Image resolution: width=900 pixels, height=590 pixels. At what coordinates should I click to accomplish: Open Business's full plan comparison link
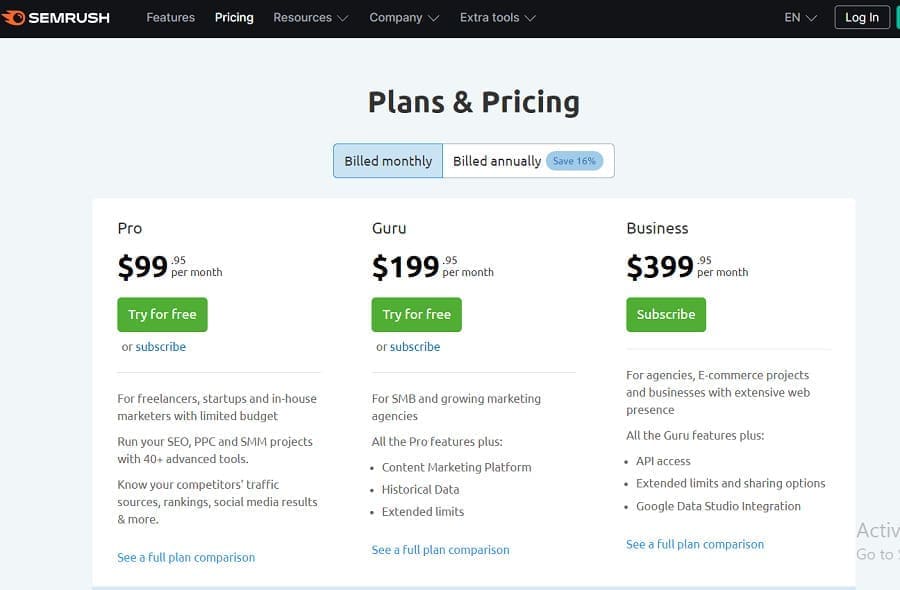695,545
